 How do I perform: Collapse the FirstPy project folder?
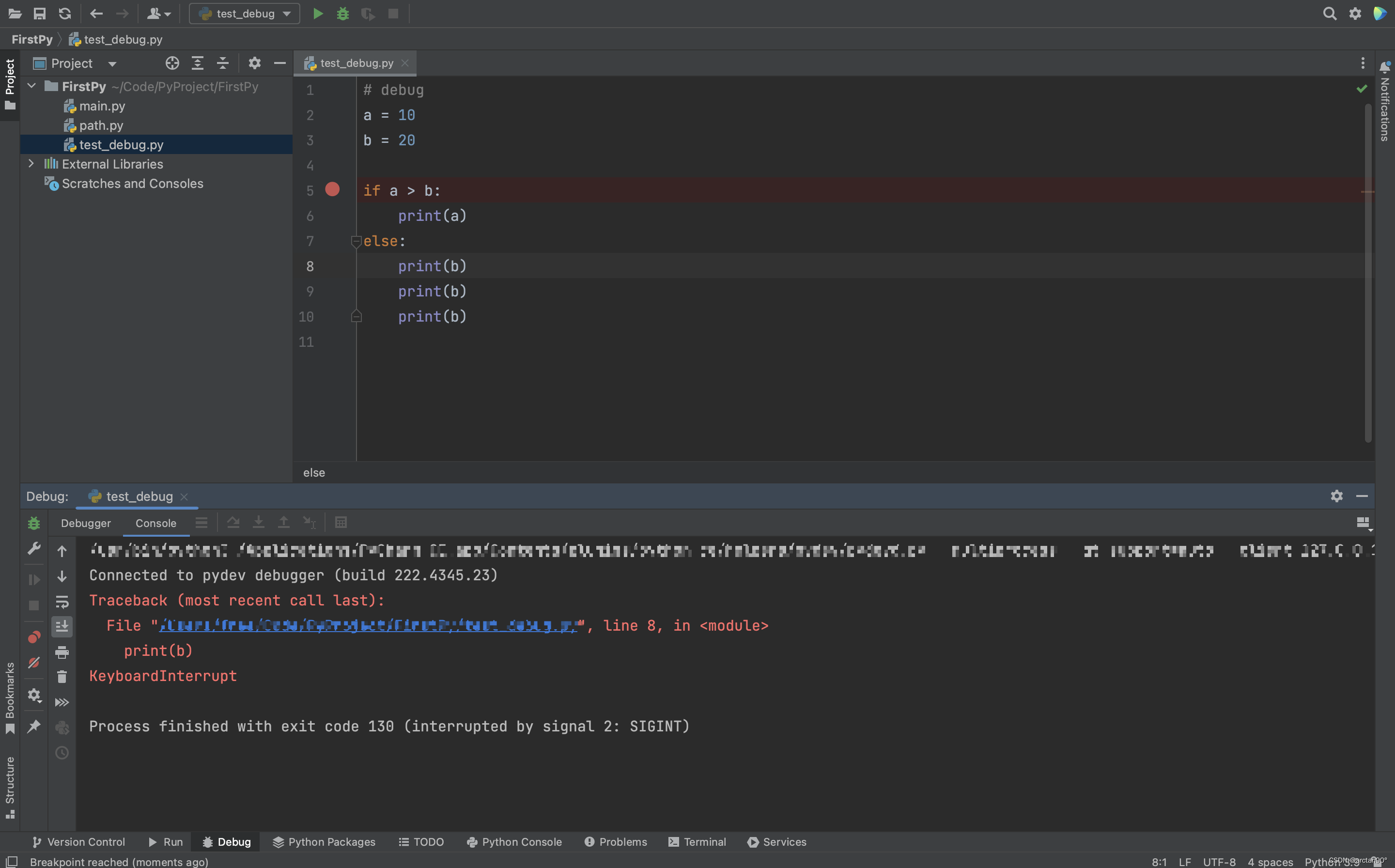pos(31,86)
